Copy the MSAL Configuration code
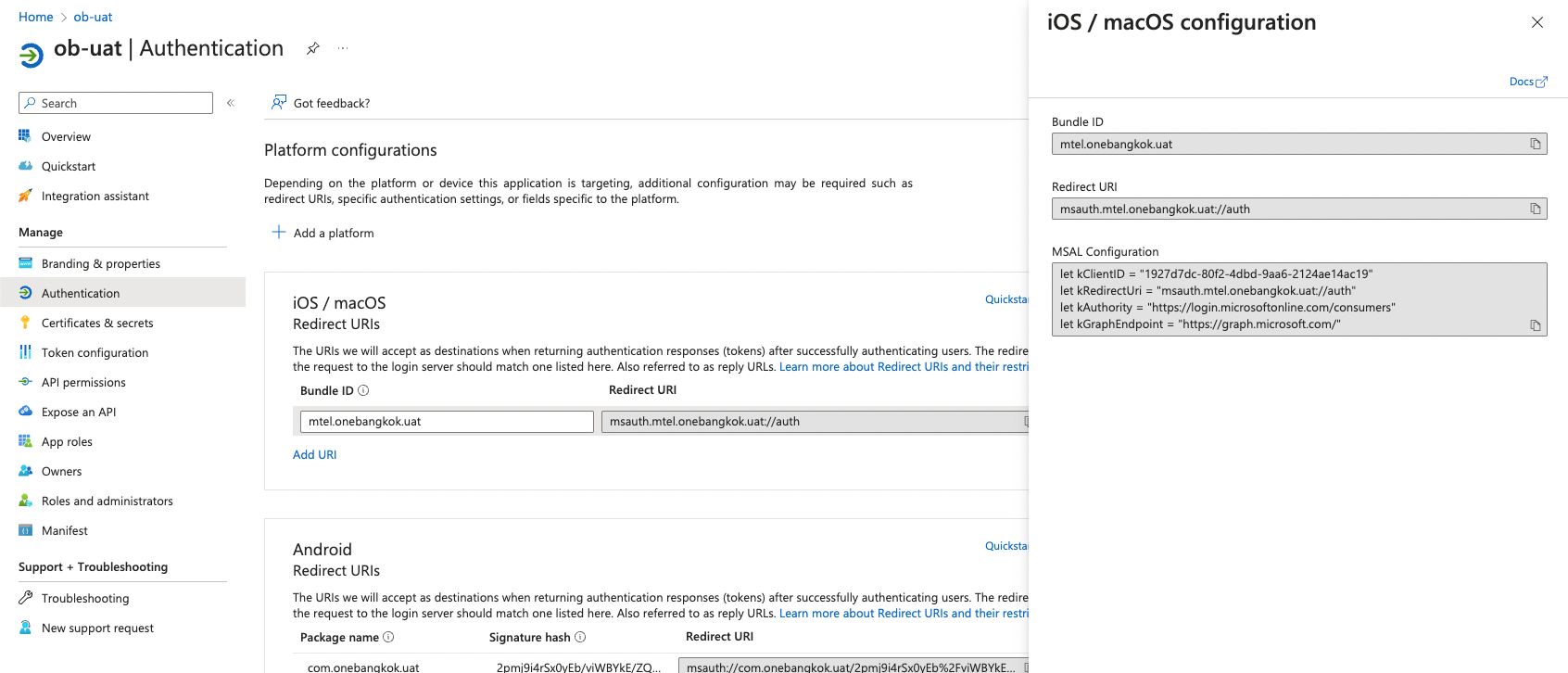Image resolution: width=1568 pixels, height=673 pixels. tap(1535, 325)
